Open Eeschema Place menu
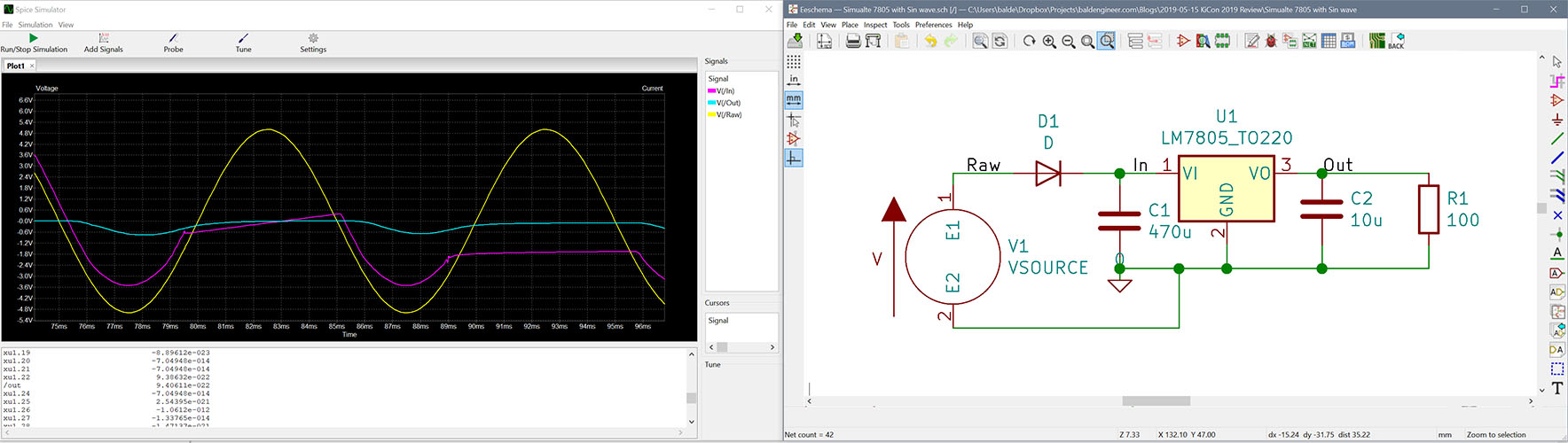Image resolution: width=1568 pixels, height=443 pixels. pyautogui.click(x=850, y=25)
